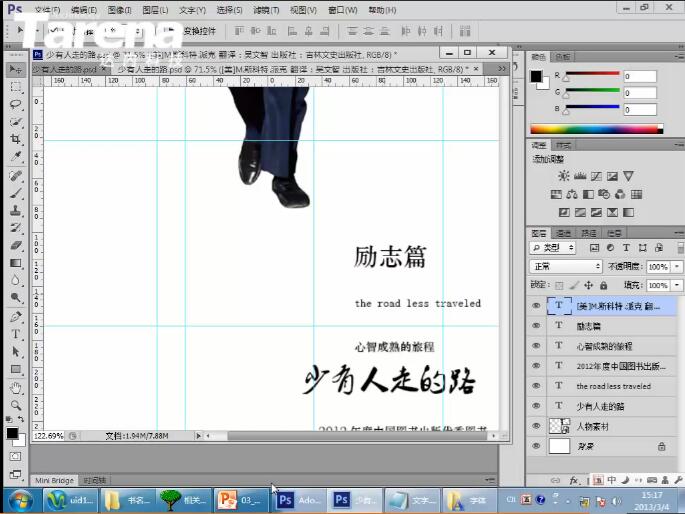Open the fill percentage dropdown arrow
The height and width of the screenshot is (514, 685).
pyautogui.click(x=677, y=285)
